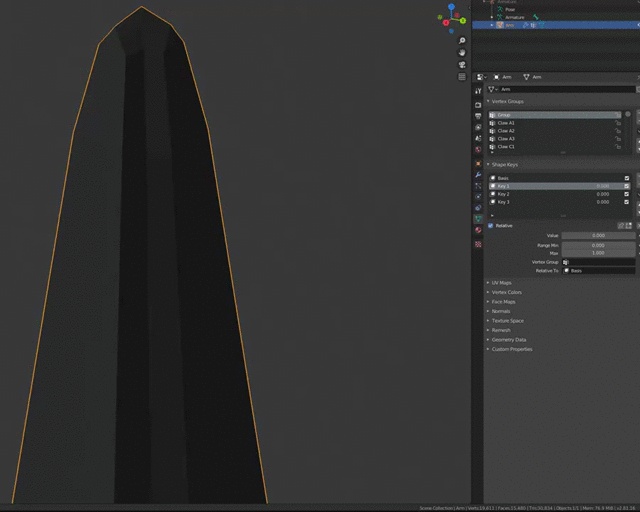This screenshot has width=640, height=512.
Task: Toggle lock on Claw A3 vertex group
Action: pos(618,138)
